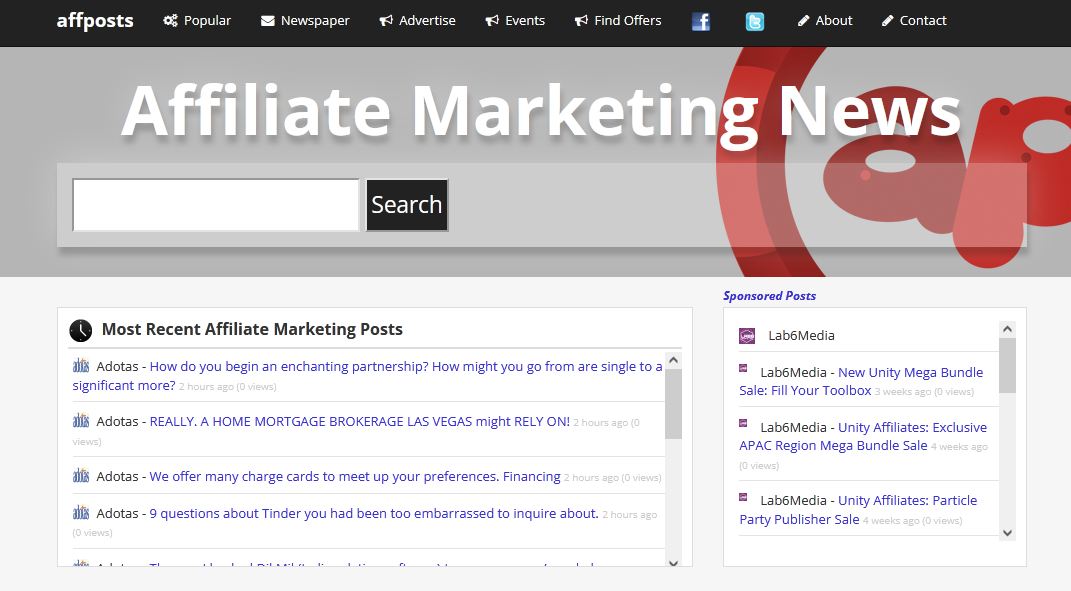
Task: Click the Events megaphone icon
Action: [492, 20]
